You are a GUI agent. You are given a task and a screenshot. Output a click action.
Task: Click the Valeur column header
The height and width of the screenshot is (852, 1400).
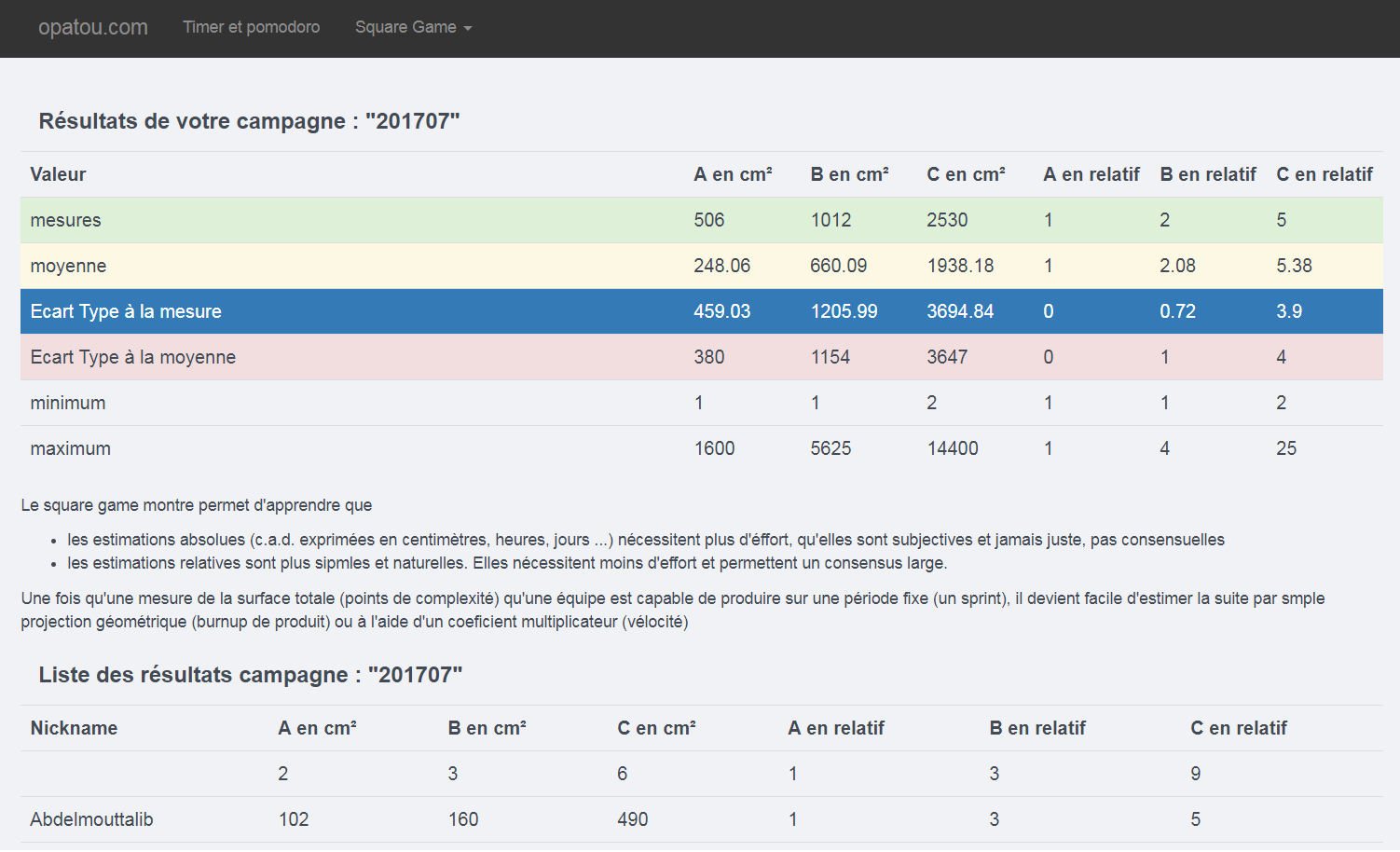(x=58, y=174)
